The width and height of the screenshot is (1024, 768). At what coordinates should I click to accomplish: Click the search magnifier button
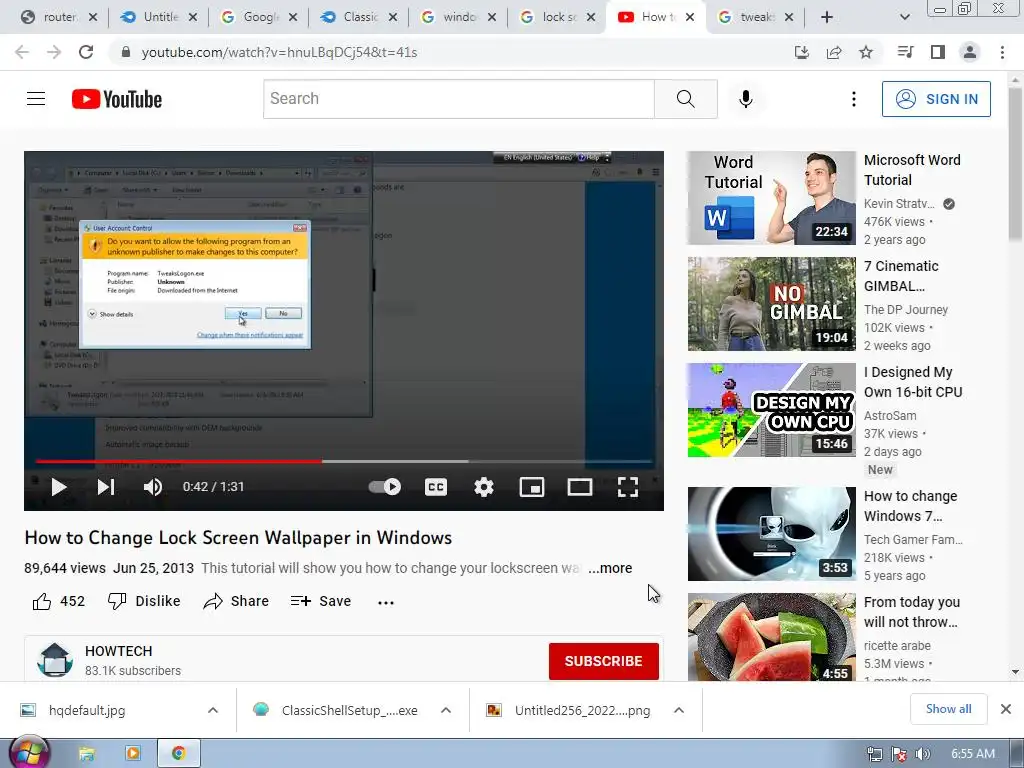pyautogui.click(x=686, y=99)
